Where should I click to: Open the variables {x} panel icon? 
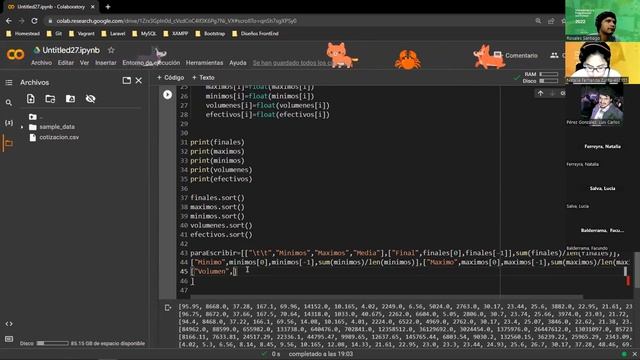point(9,123)
